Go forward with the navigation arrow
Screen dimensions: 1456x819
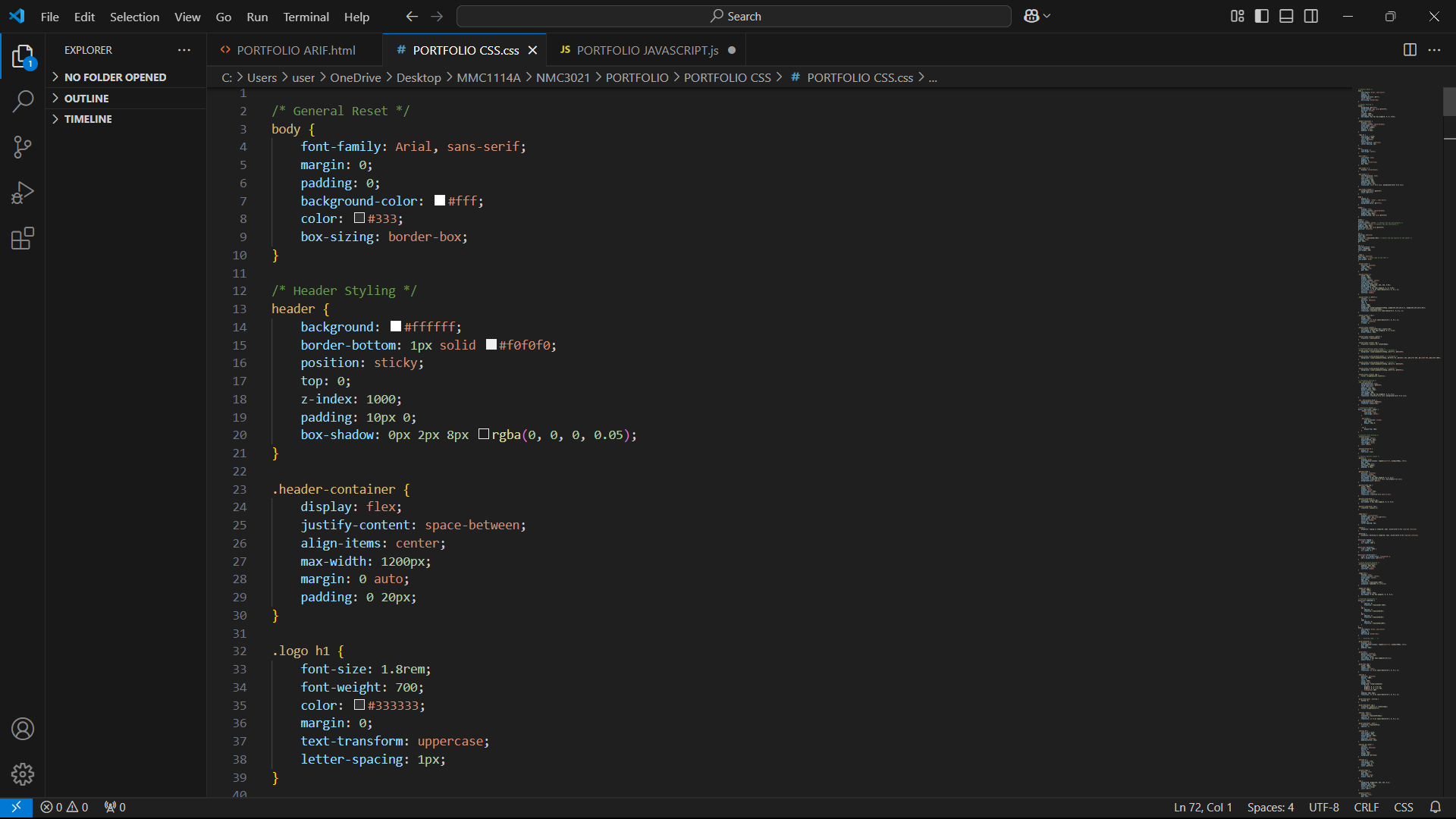(437, 16)
